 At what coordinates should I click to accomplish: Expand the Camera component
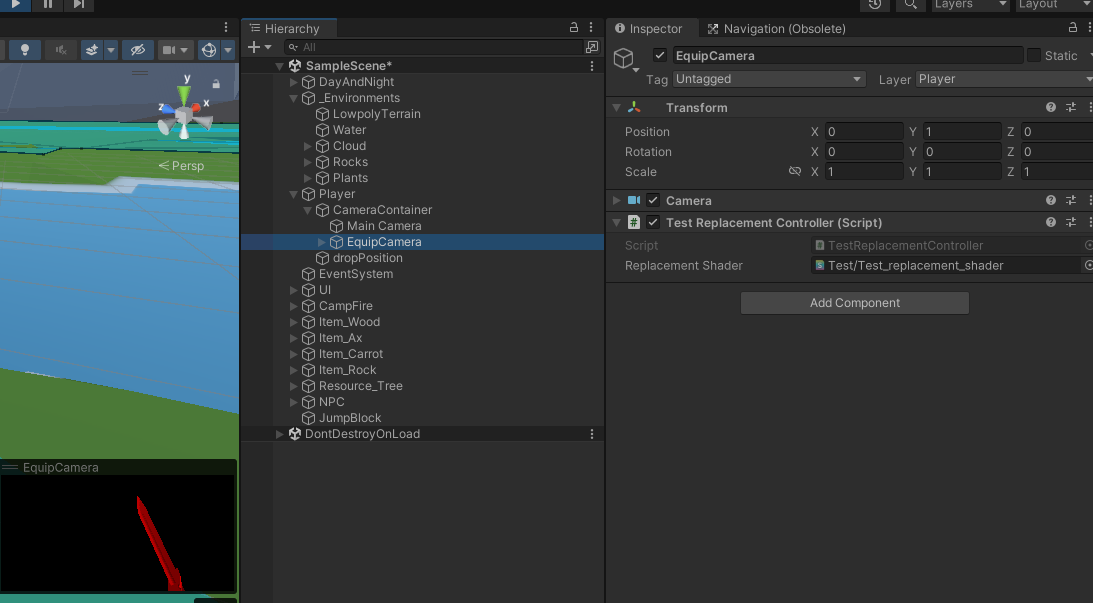(616, 200)
